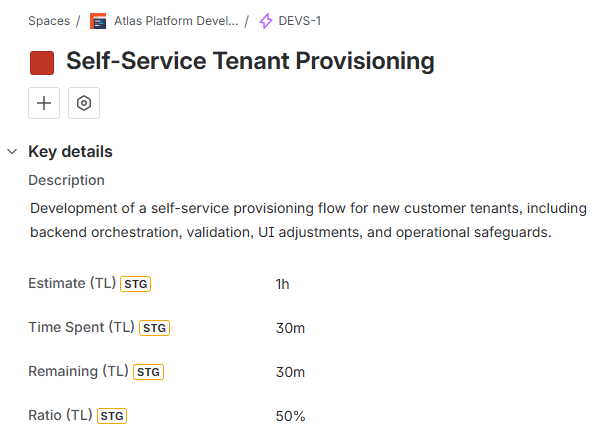Click the Atlas Platform project avatar icon

click(x=98, y=21)
